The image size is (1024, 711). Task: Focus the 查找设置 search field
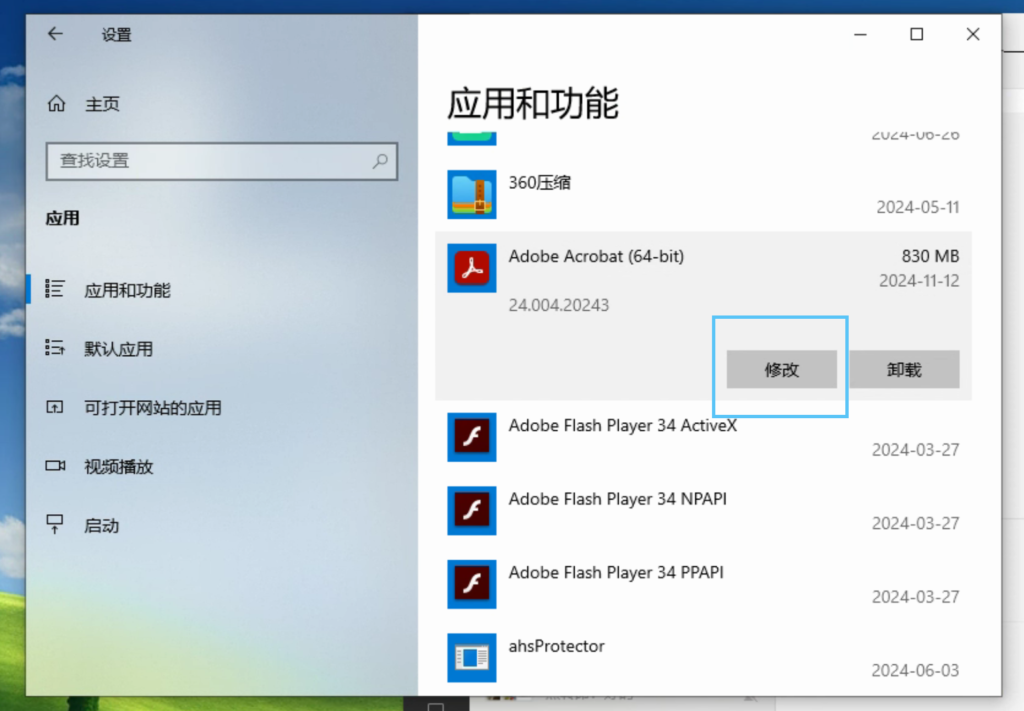coord(222,161)
